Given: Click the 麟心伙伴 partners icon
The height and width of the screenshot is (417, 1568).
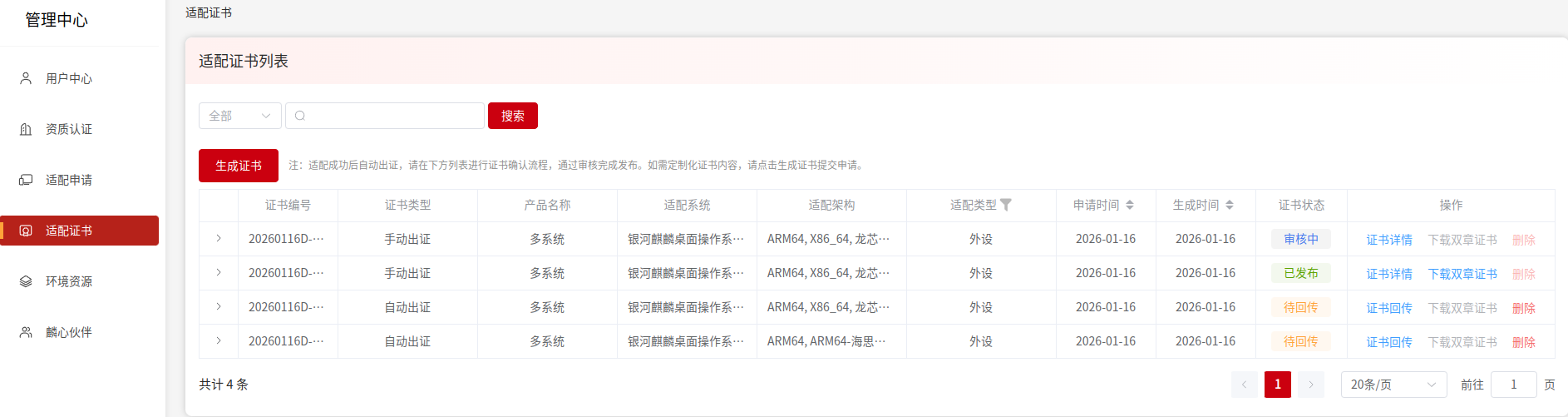Looking at the screenshot, I should [x=26, y=332].
